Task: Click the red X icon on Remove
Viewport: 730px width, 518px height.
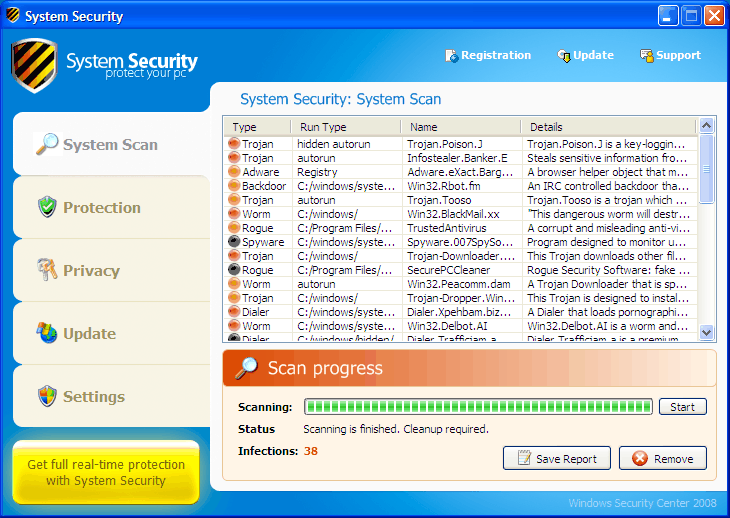Action: [640, 458]
